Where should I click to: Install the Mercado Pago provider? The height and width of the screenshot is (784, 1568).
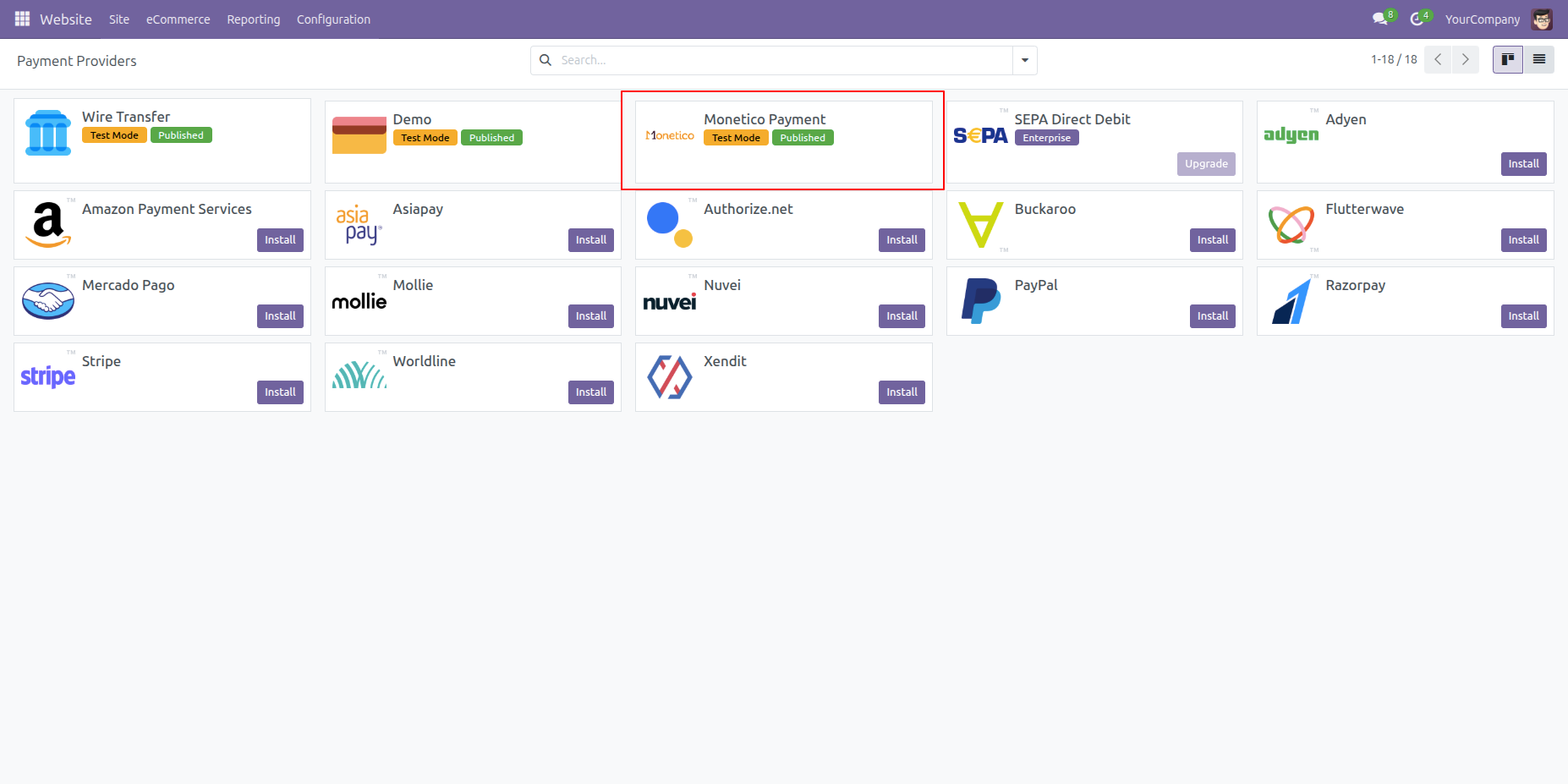[x=280, y=316]
